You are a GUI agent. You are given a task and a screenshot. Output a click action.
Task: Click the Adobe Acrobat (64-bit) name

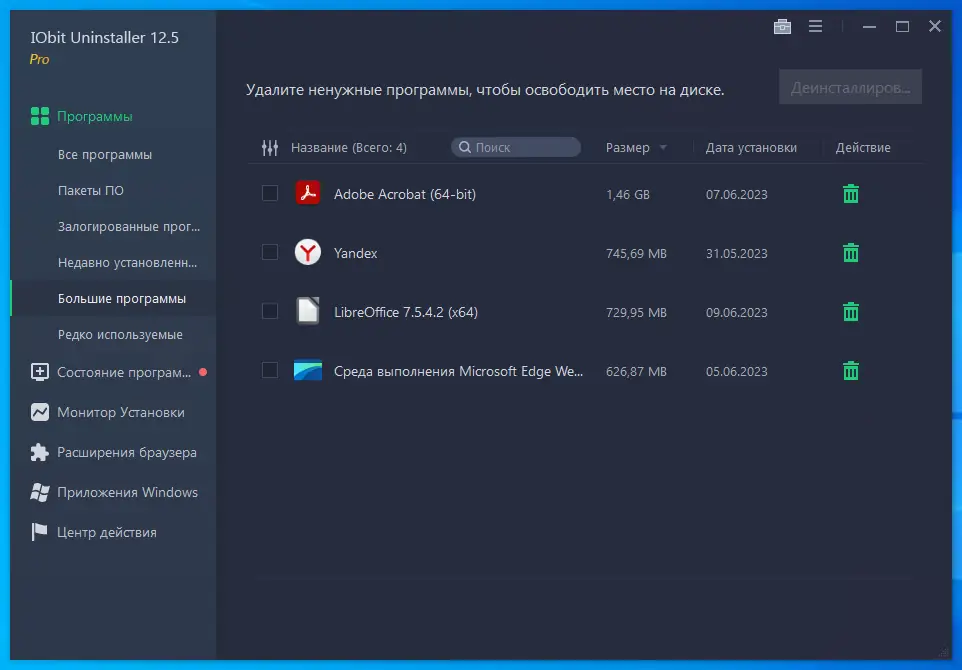[405, 194]
